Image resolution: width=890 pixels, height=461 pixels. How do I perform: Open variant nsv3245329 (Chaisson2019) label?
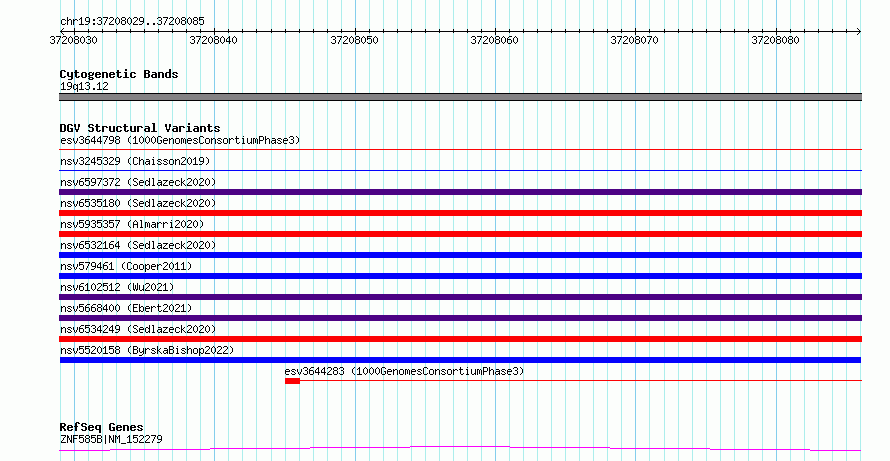(x=135, y=161)
